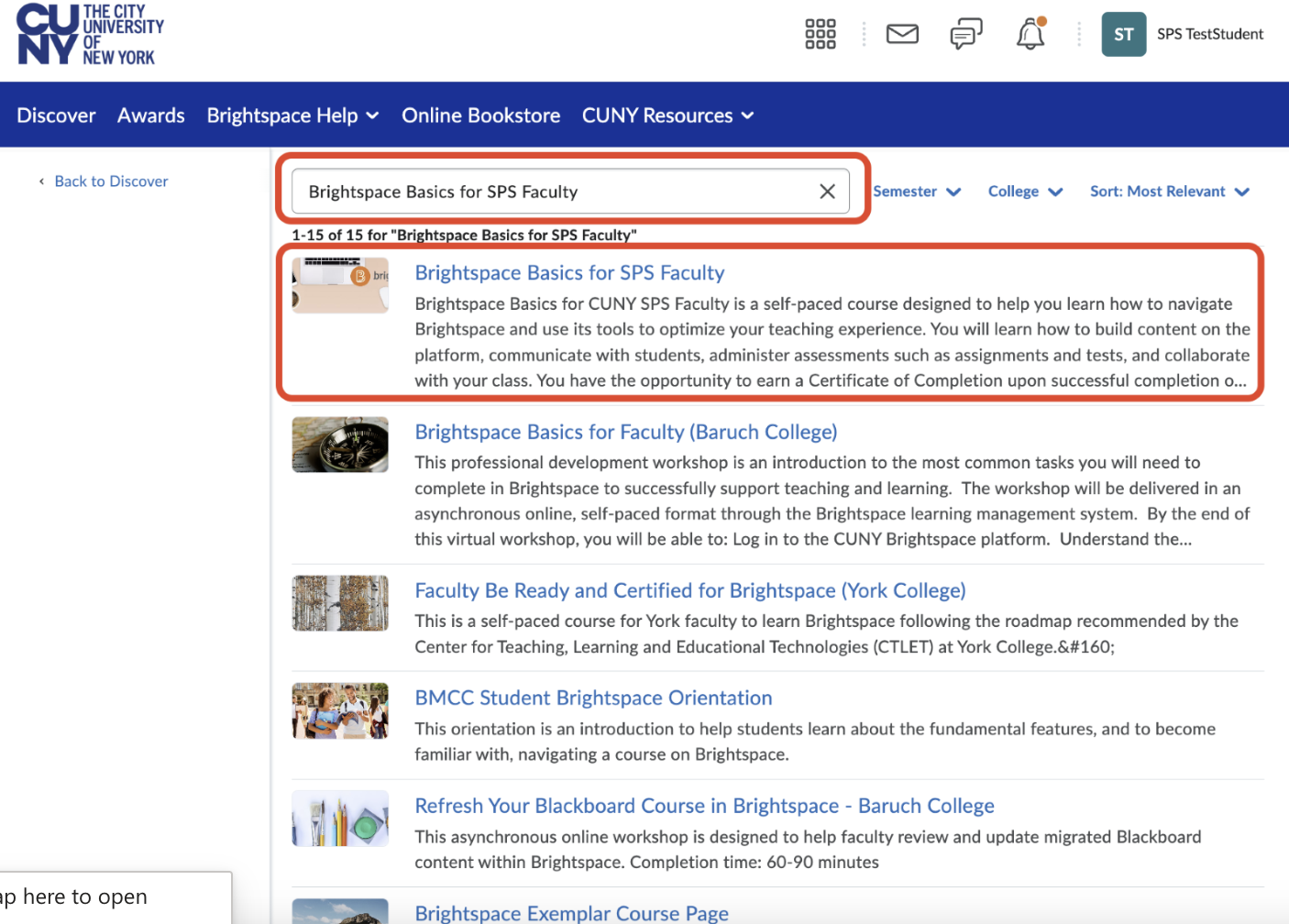Click description starting 'This professional development workshop'

[x=832, y=500]
